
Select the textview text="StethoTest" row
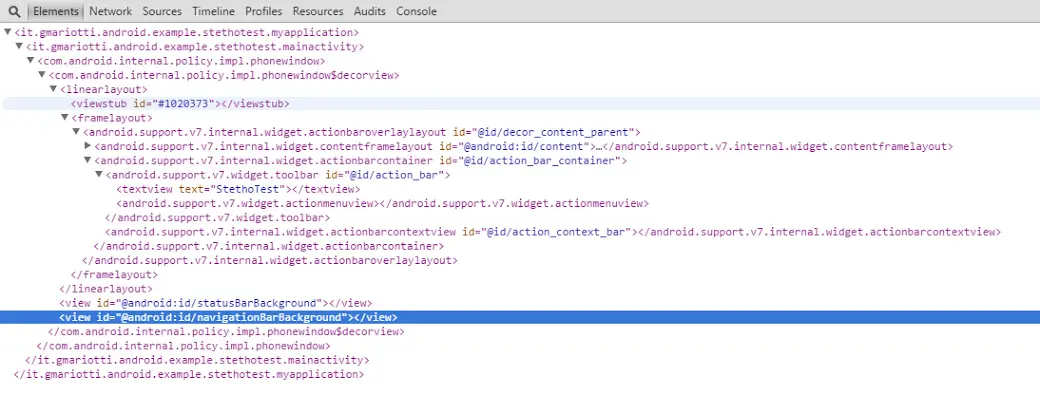pyautogui.click(x=238, y=189)
